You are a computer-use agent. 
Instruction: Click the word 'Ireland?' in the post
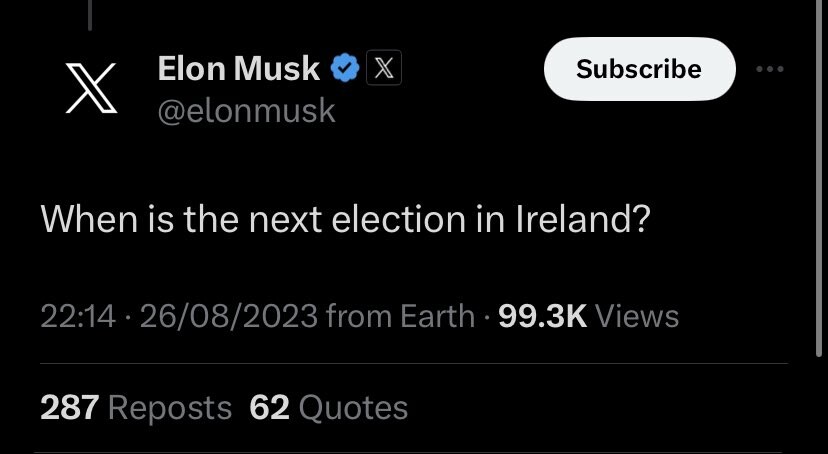point(582,219)
